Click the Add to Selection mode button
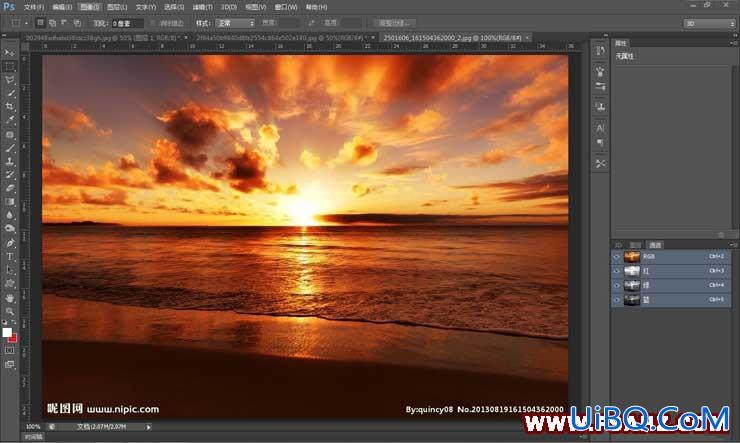Image resolution: width=740 pixels, height=443 pixels. point(52,23)
